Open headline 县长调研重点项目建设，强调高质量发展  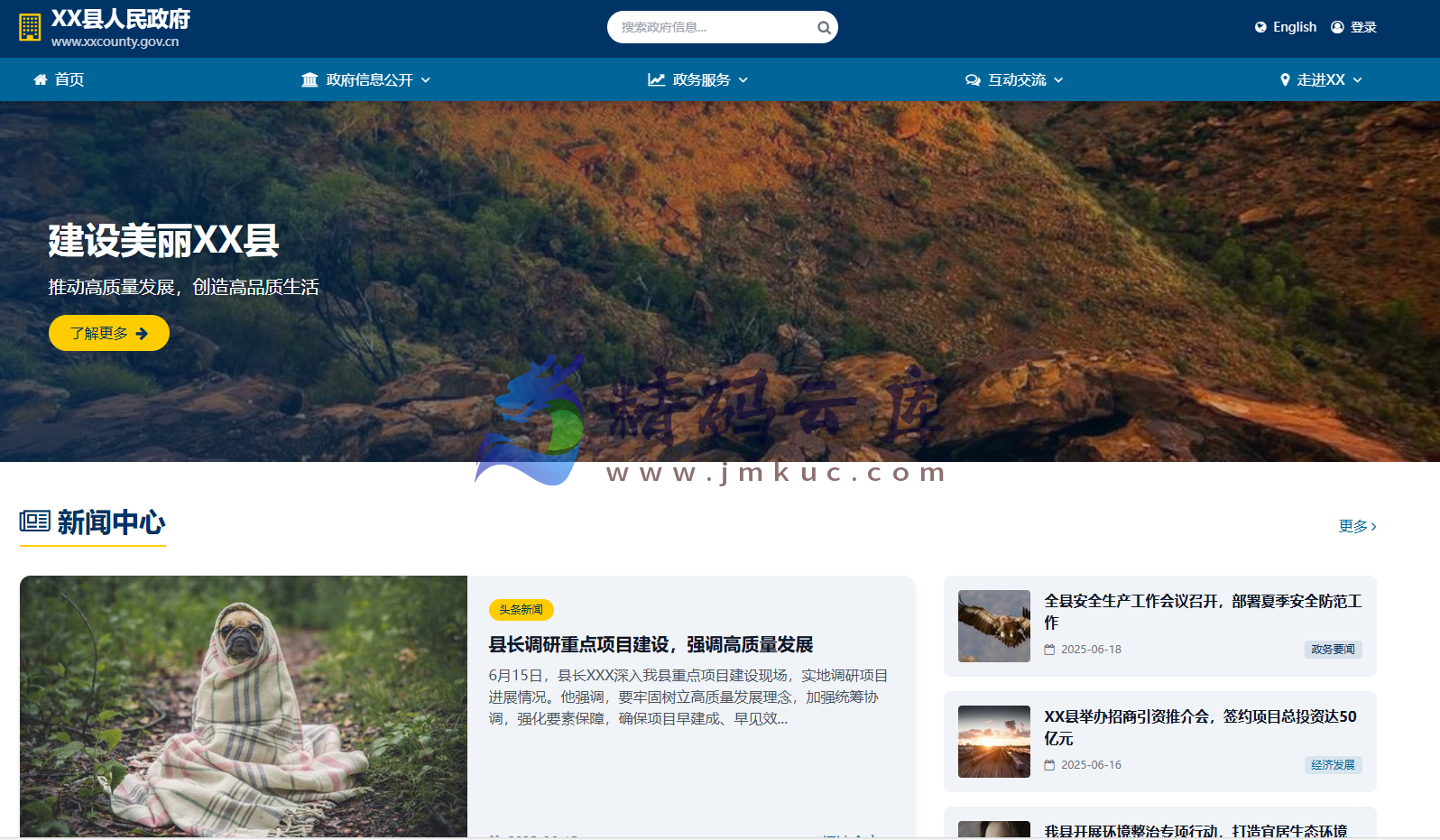(651, 644)
